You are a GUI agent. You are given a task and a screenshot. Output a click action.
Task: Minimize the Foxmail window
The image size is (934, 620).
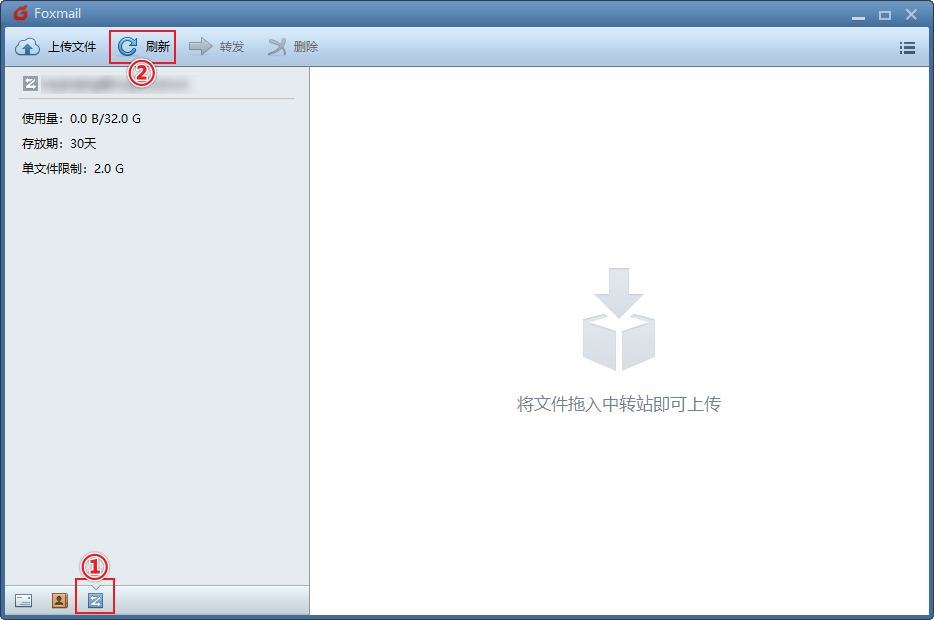858,15
